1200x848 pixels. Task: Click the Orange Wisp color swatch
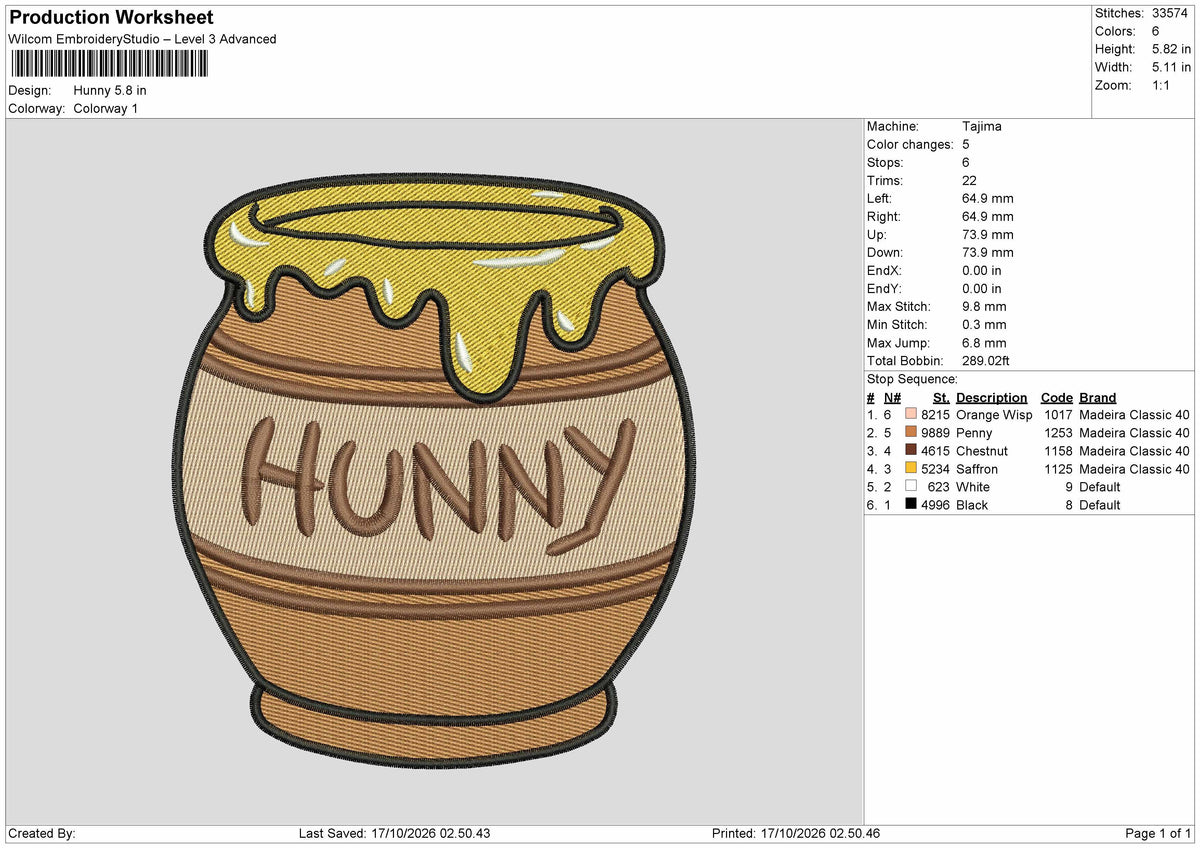click(x=911, y=415)
